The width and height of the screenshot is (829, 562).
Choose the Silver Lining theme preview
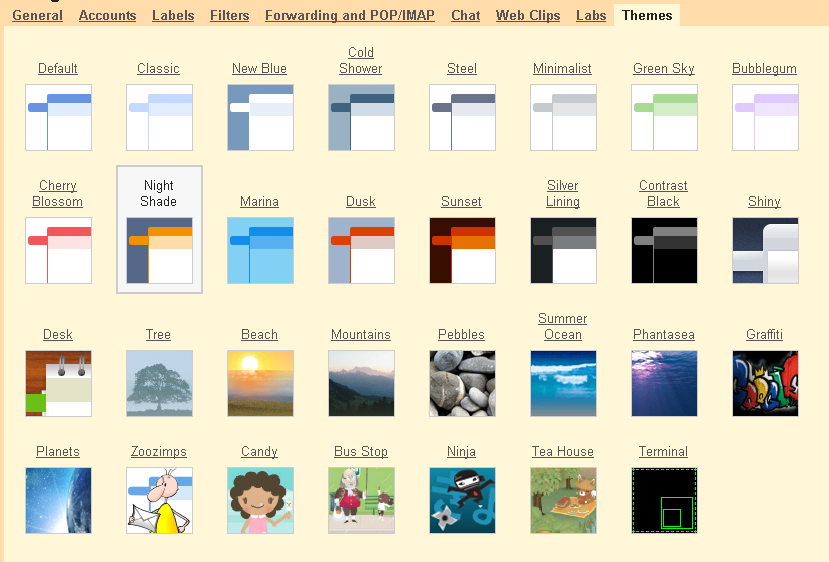pos(564,251)
